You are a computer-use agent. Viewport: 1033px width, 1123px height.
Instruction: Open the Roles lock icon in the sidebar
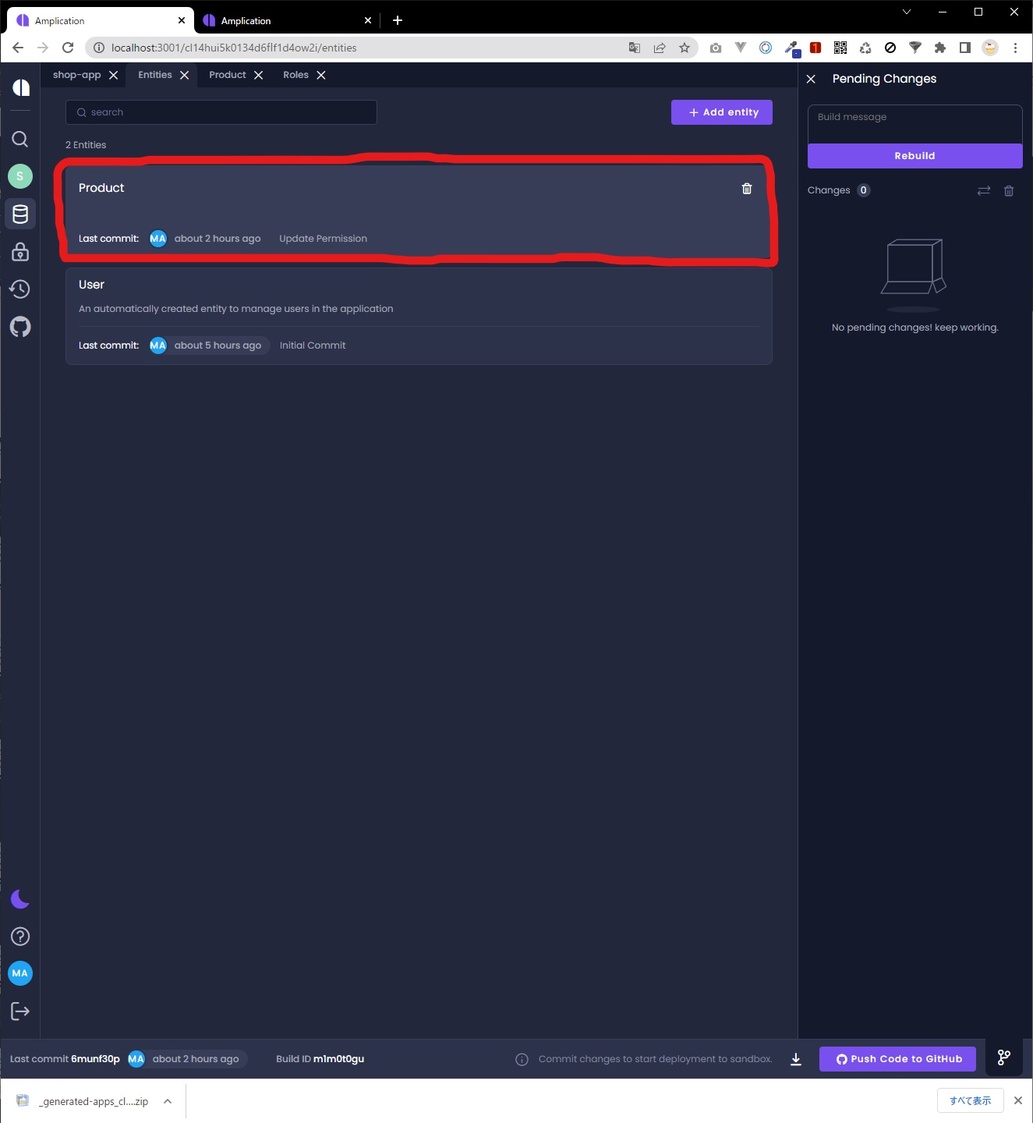click(20, 251)
